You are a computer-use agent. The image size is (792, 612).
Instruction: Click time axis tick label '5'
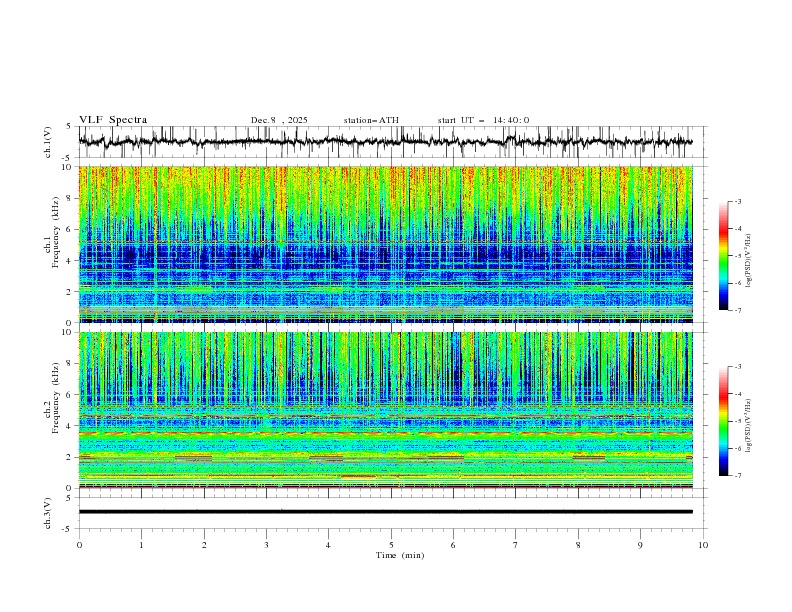click(391, 545)
